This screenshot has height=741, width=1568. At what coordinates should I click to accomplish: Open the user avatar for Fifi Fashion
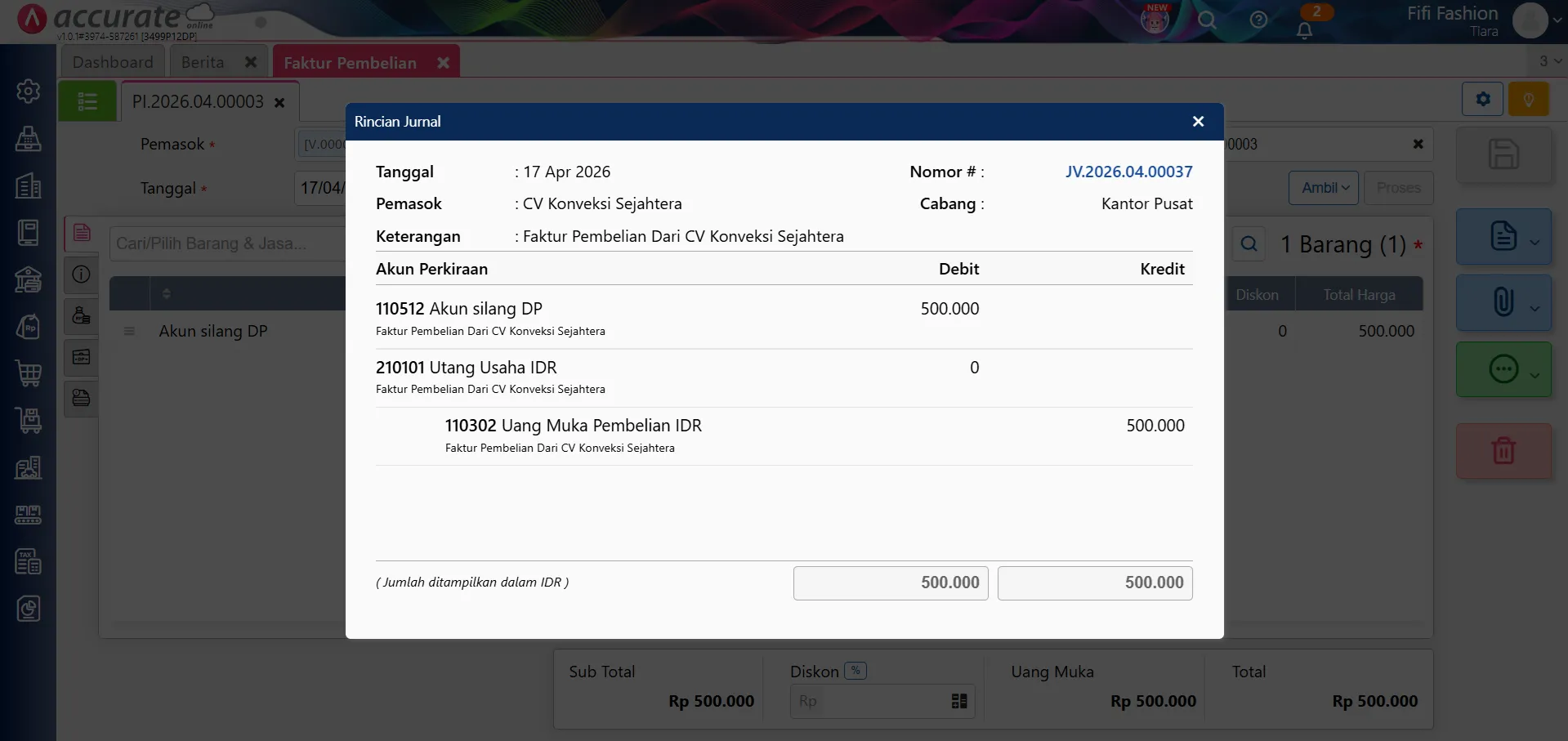[1530, 20]
